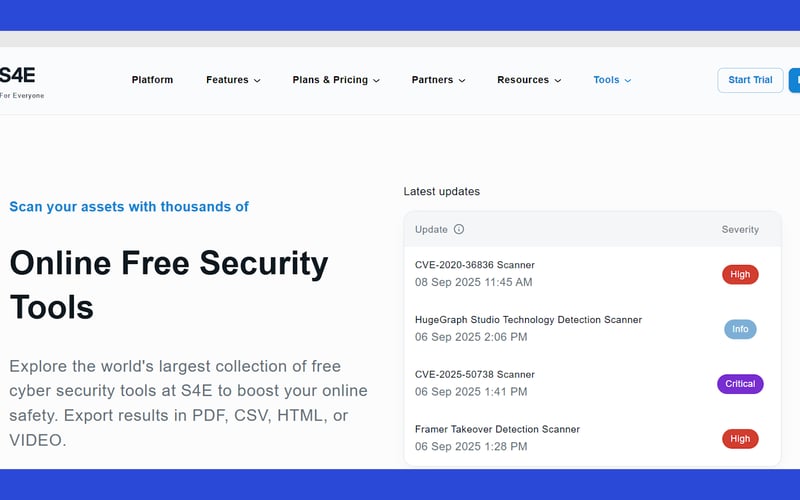Expand the Resources dropdown
This screenshot has height=500, width=800.
tap(529, 80)
